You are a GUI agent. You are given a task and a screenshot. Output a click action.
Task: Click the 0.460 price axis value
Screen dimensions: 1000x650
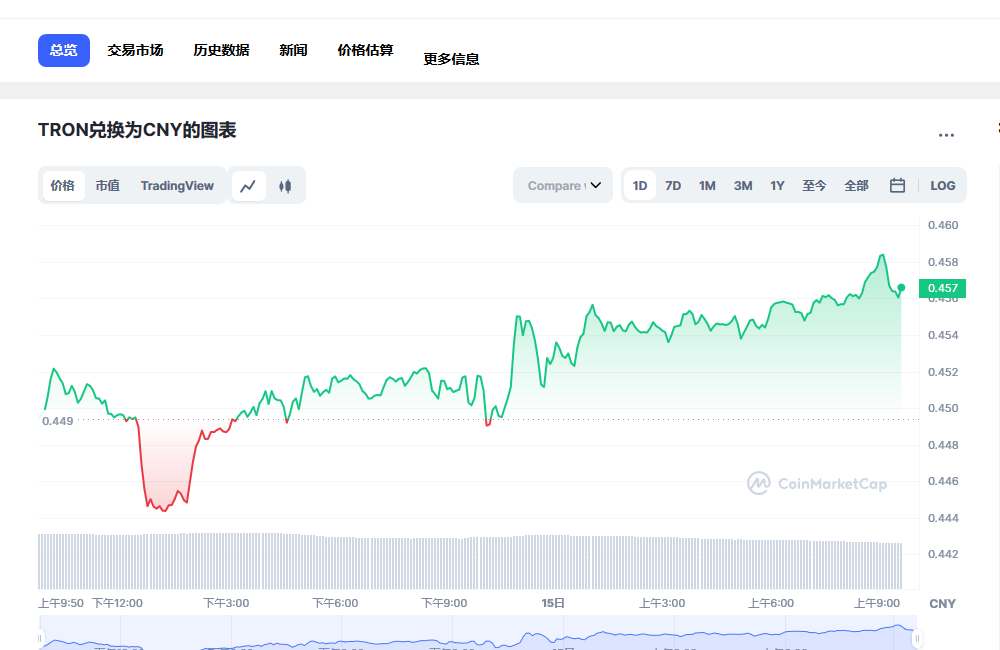[943, 225]
